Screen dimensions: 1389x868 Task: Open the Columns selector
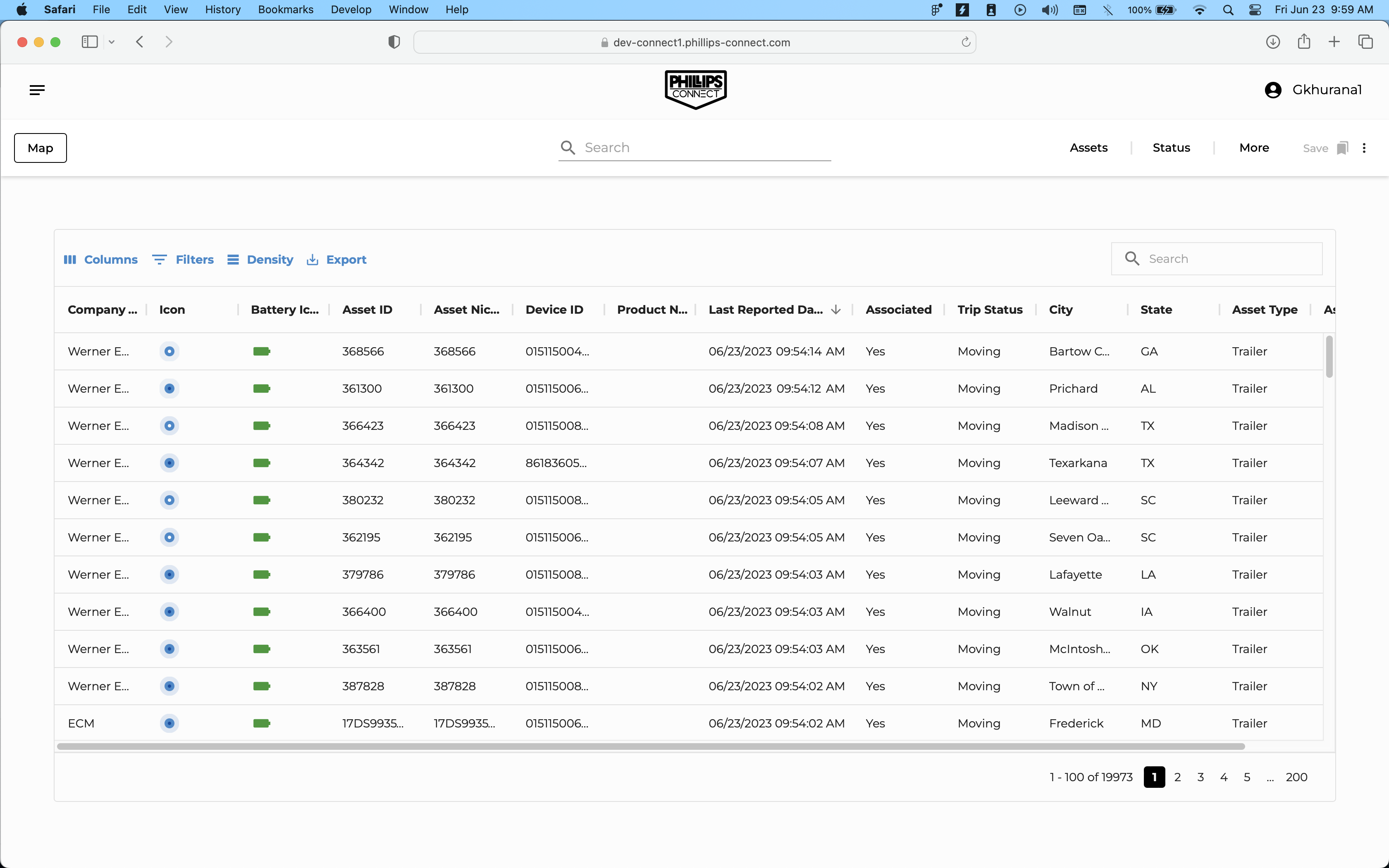pyautogui.click(x=100, y=260)
